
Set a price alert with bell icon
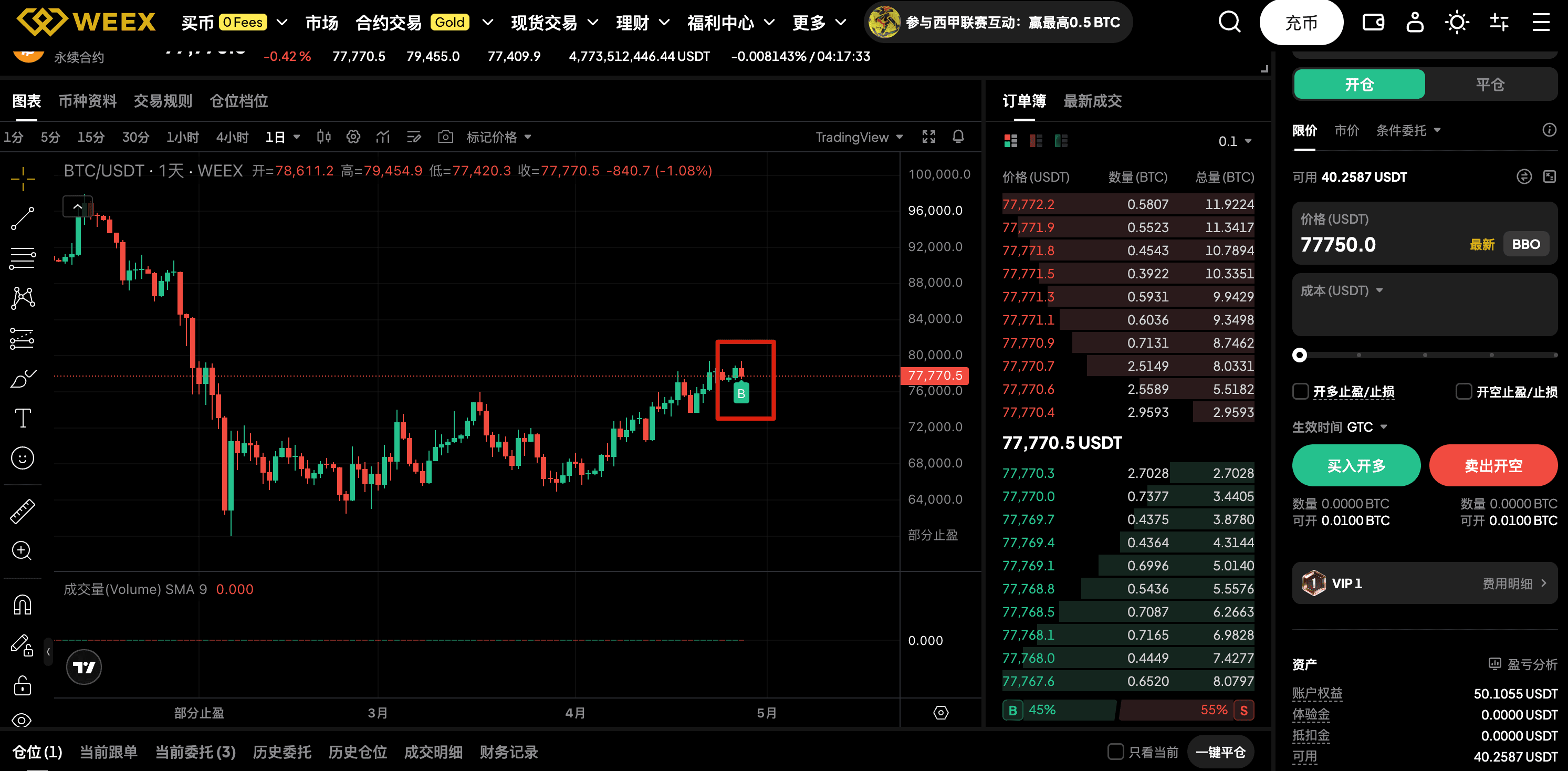tap(958, 137)
